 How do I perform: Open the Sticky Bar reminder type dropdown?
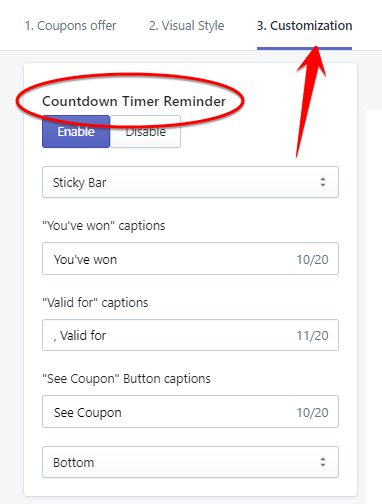click(190, 182)
